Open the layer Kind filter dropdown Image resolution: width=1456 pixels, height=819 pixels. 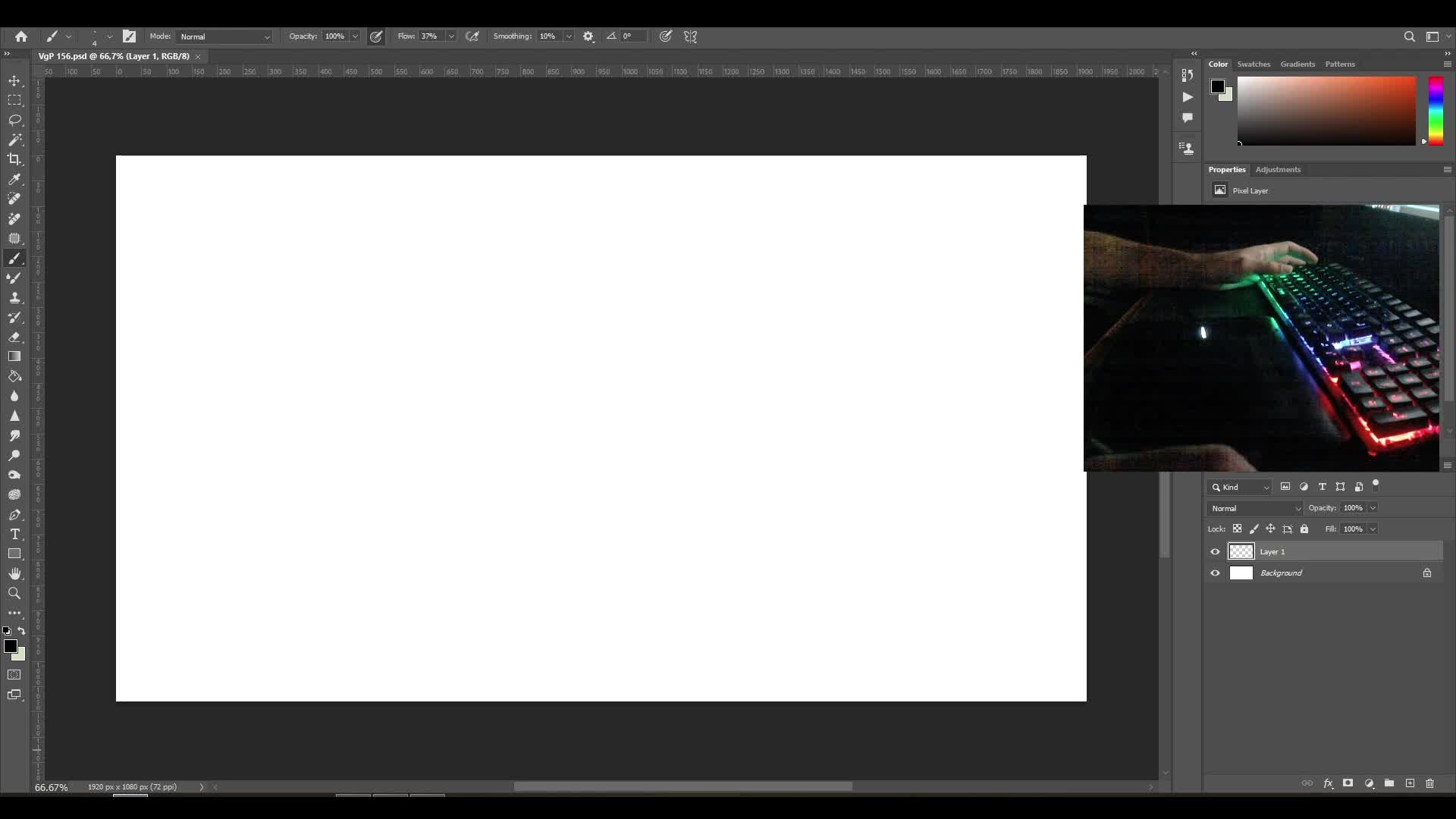1241,487
